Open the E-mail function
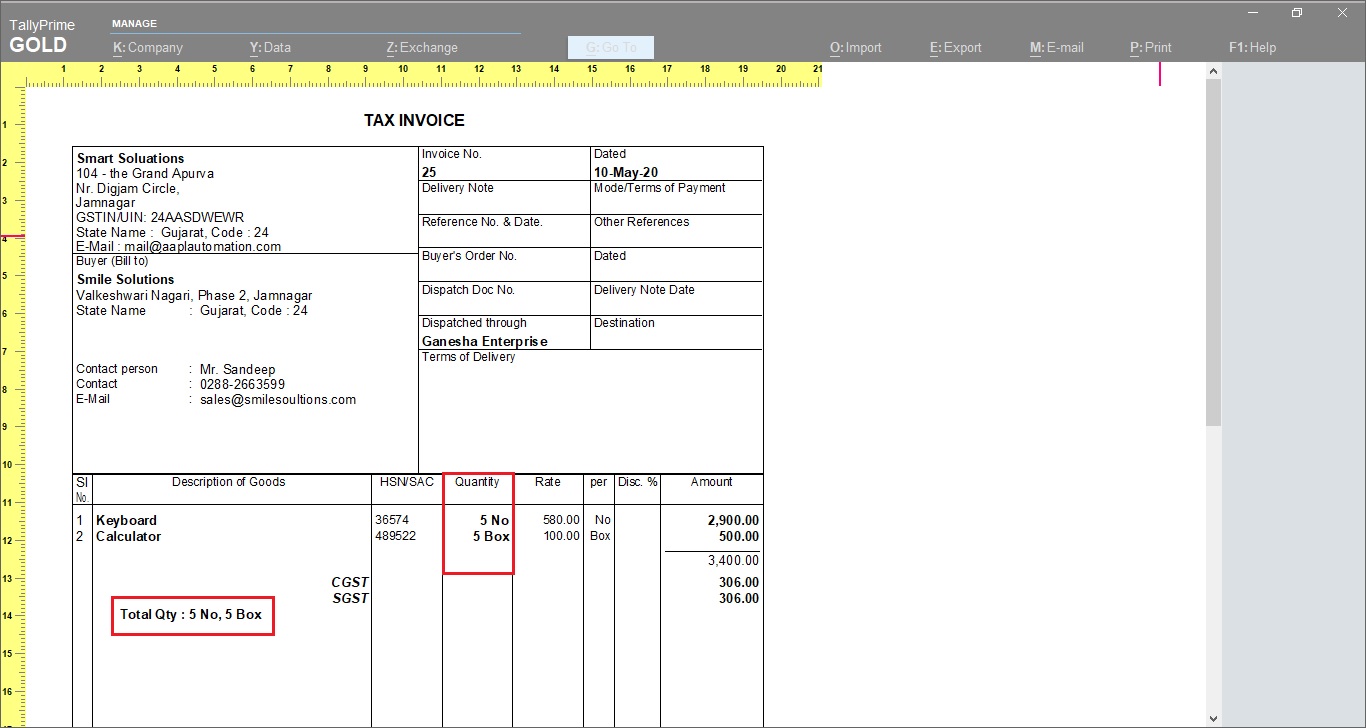 pos(1056,47)
